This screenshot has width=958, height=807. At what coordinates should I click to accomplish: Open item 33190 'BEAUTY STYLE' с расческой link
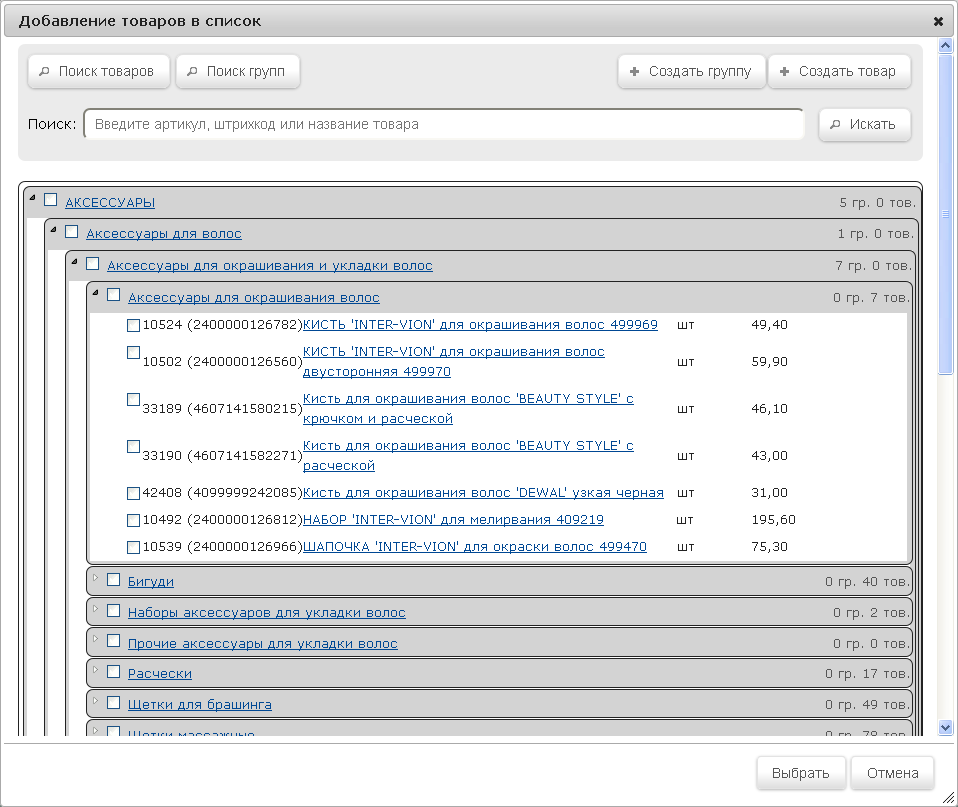468,456
